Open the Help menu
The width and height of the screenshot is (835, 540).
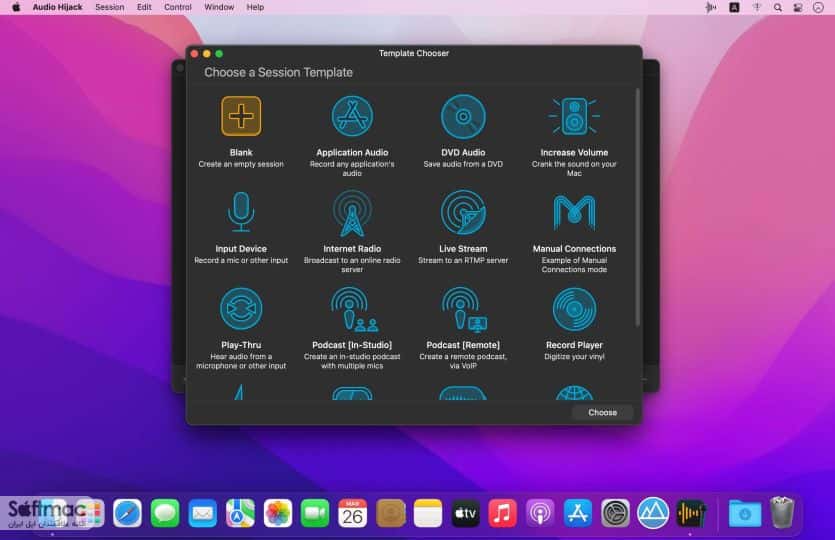[255, 7]
